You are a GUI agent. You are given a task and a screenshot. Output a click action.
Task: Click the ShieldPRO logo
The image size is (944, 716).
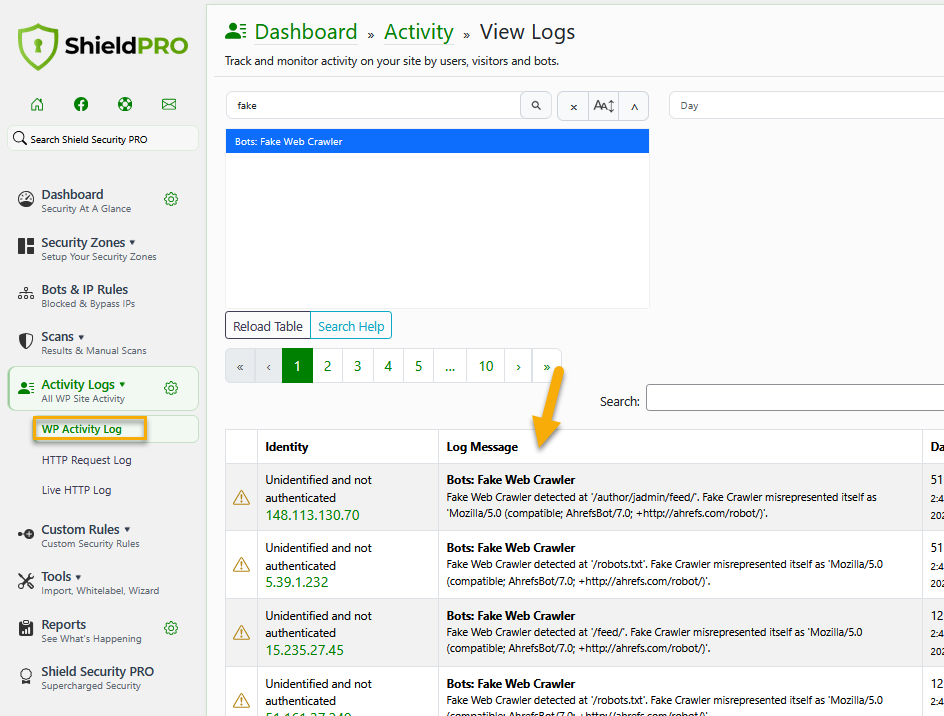tap(102, 46)
